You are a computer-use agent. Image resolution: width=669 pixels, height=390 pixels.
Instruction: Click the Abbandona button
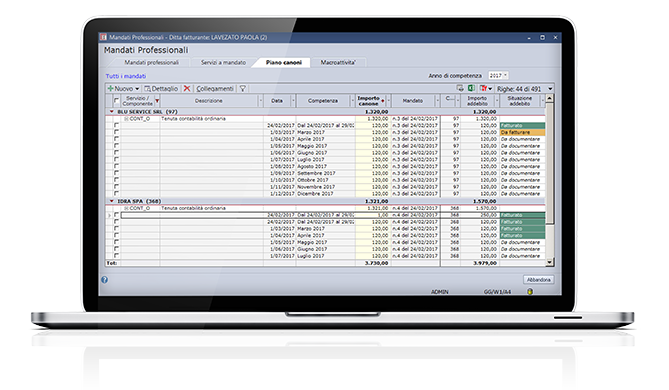(x=538, y=280)
